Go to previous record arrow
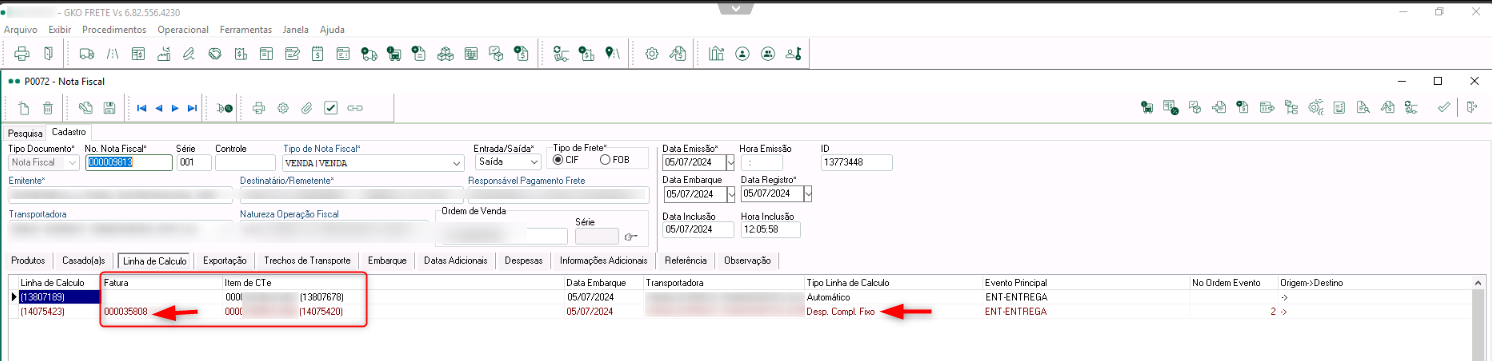 pyautogui.click(x=158, y=107)
